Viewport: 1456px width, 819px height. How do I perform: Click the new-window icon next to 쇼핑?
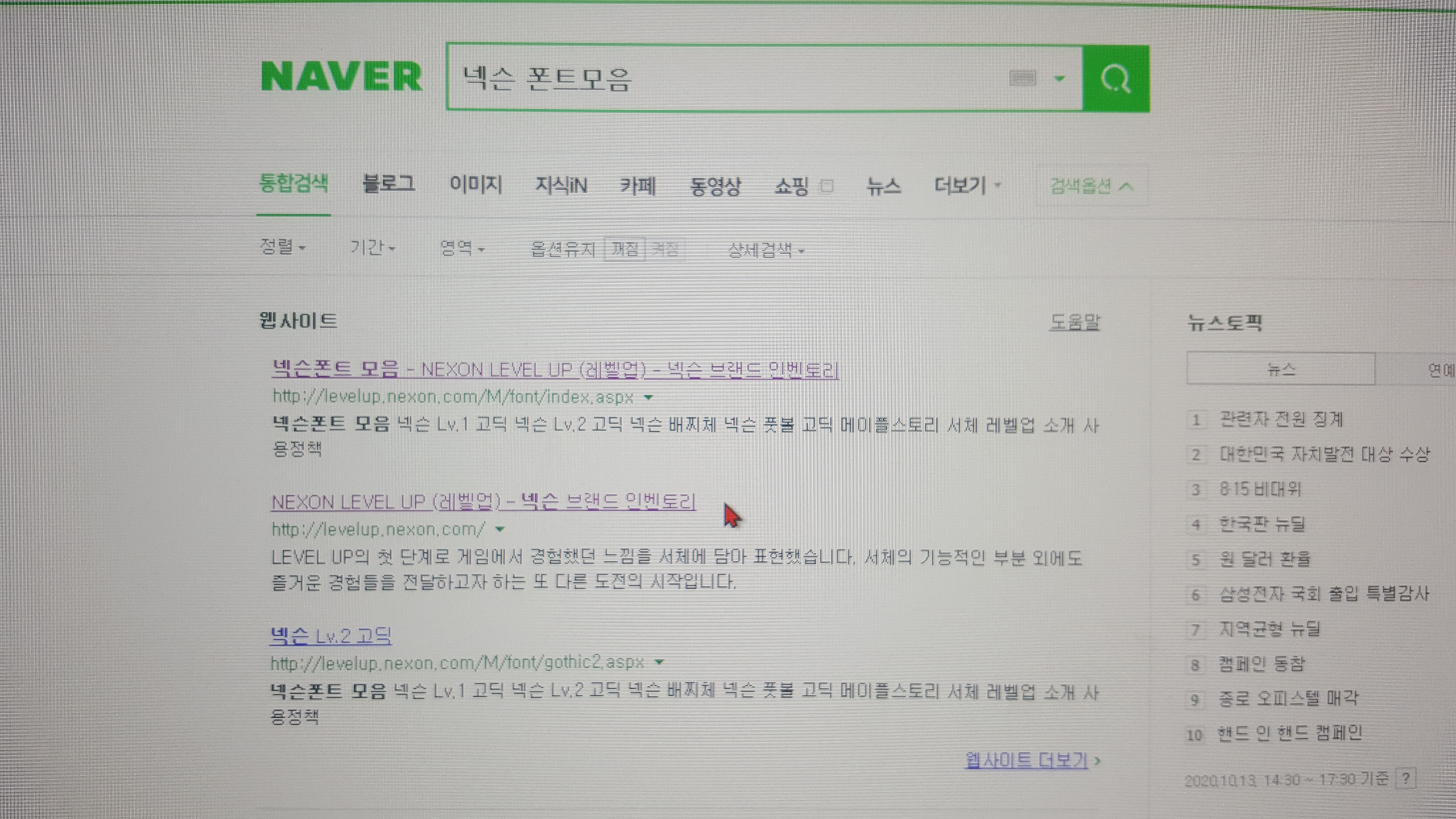(x=826, y=186)
